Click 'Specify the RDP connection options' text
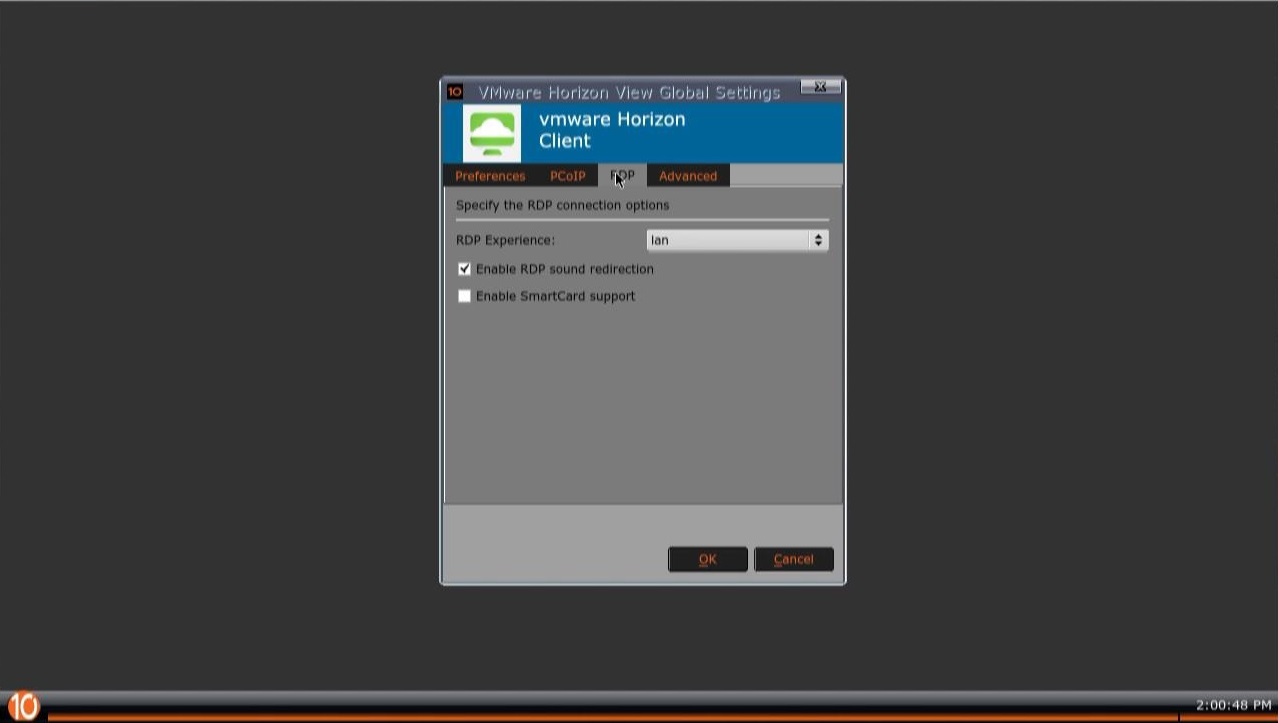Screen dimensions: 1278x723 [x=563, y=205]
